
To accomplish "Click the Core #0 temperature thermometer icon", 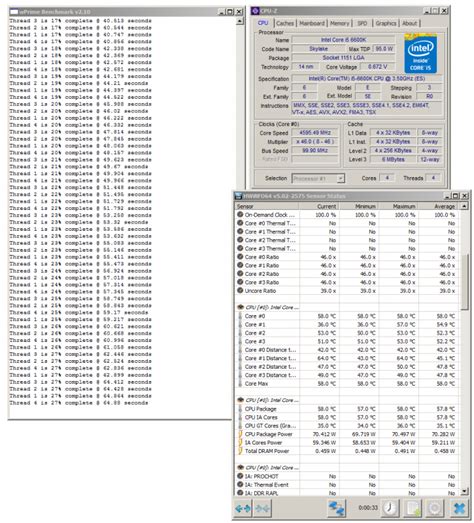I will 240,316.
